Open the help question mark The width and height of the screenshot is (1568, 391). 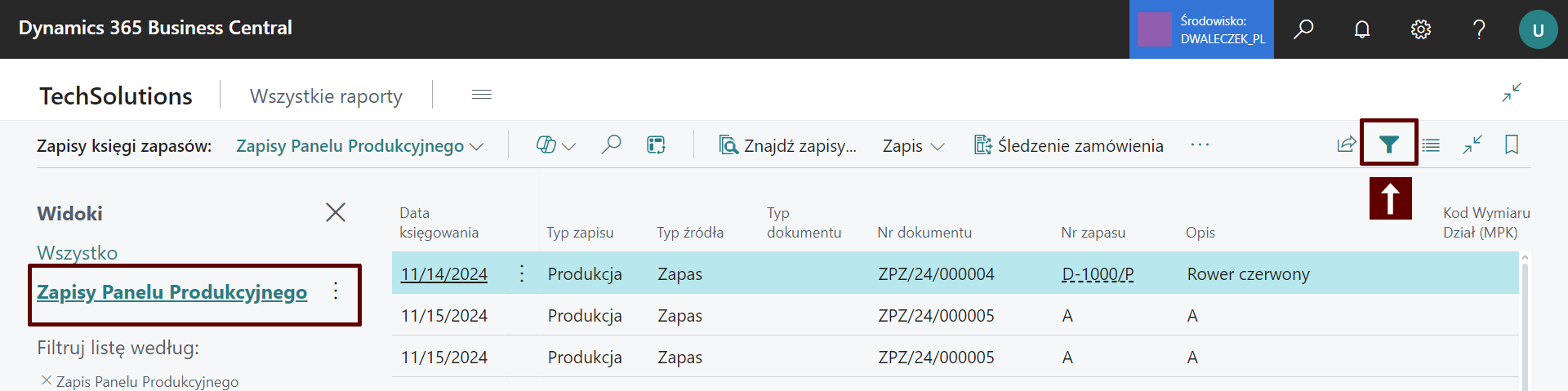pyautogui.click(x=1479, y=29)
